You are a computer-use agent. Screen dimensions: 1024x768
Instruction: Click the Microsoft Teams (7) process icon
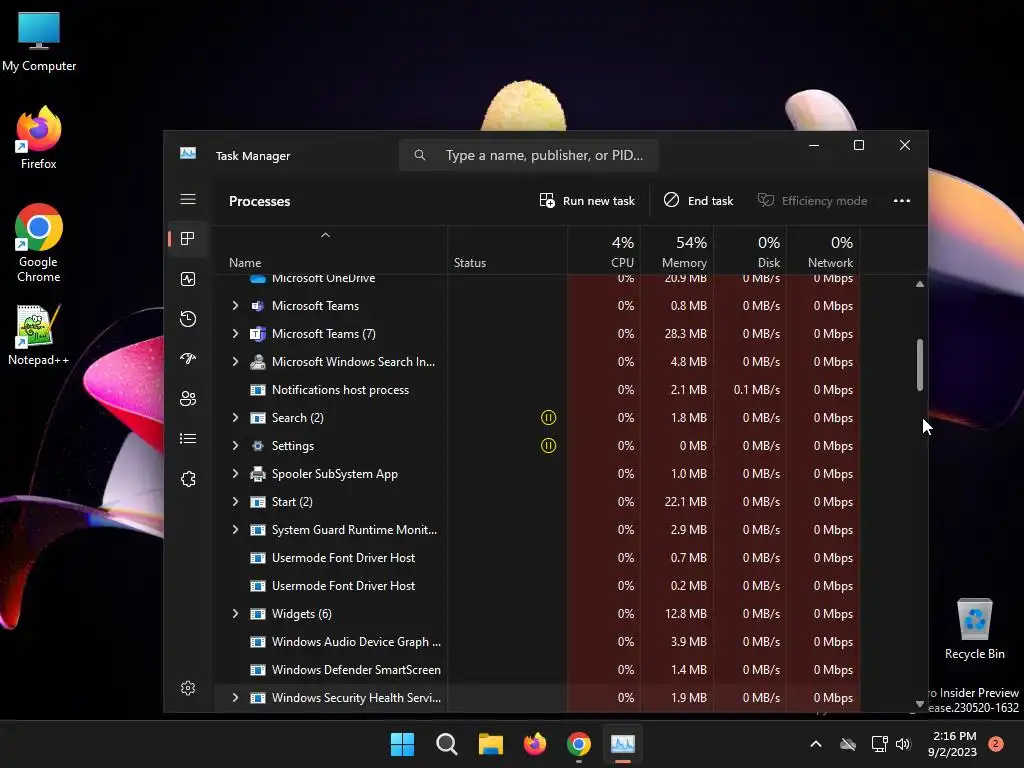[258, 334]
